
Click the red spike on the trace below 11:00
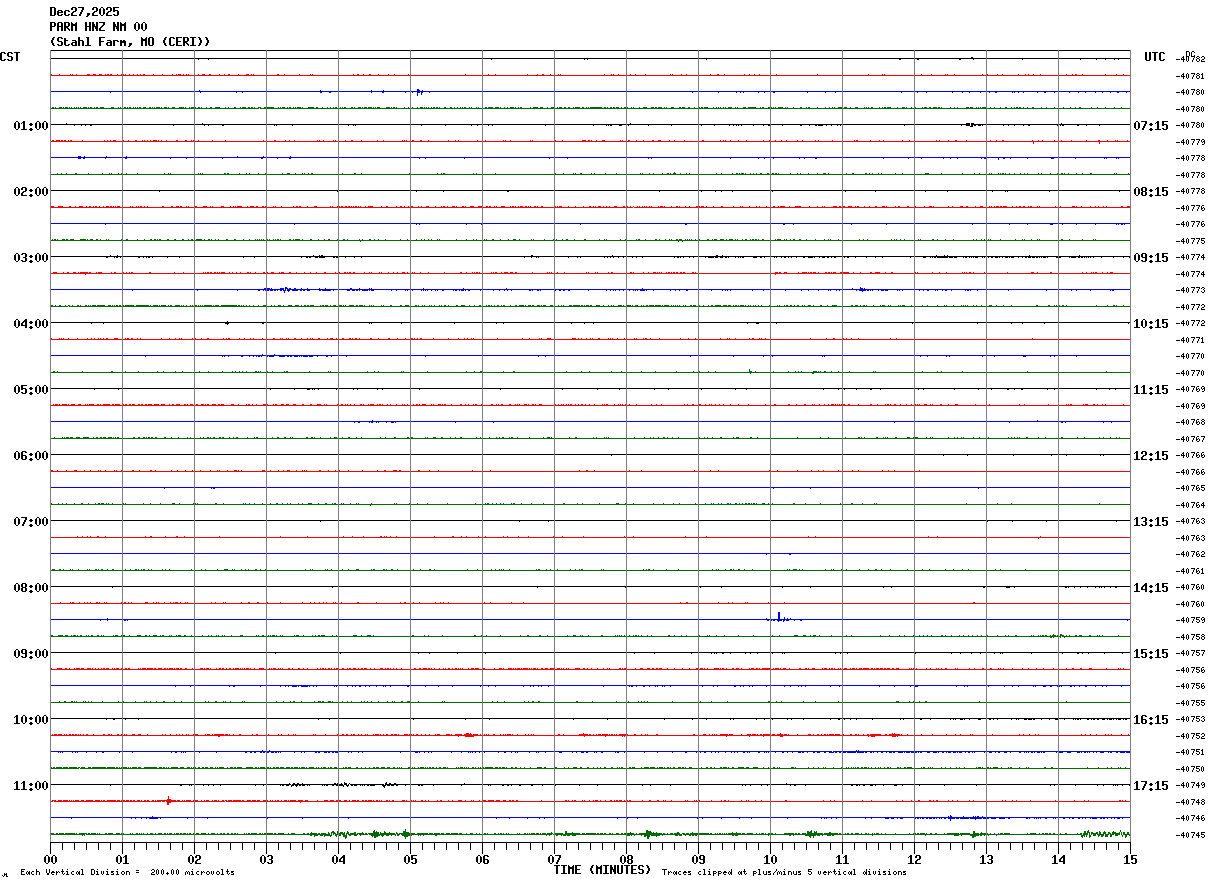point(169,801)
